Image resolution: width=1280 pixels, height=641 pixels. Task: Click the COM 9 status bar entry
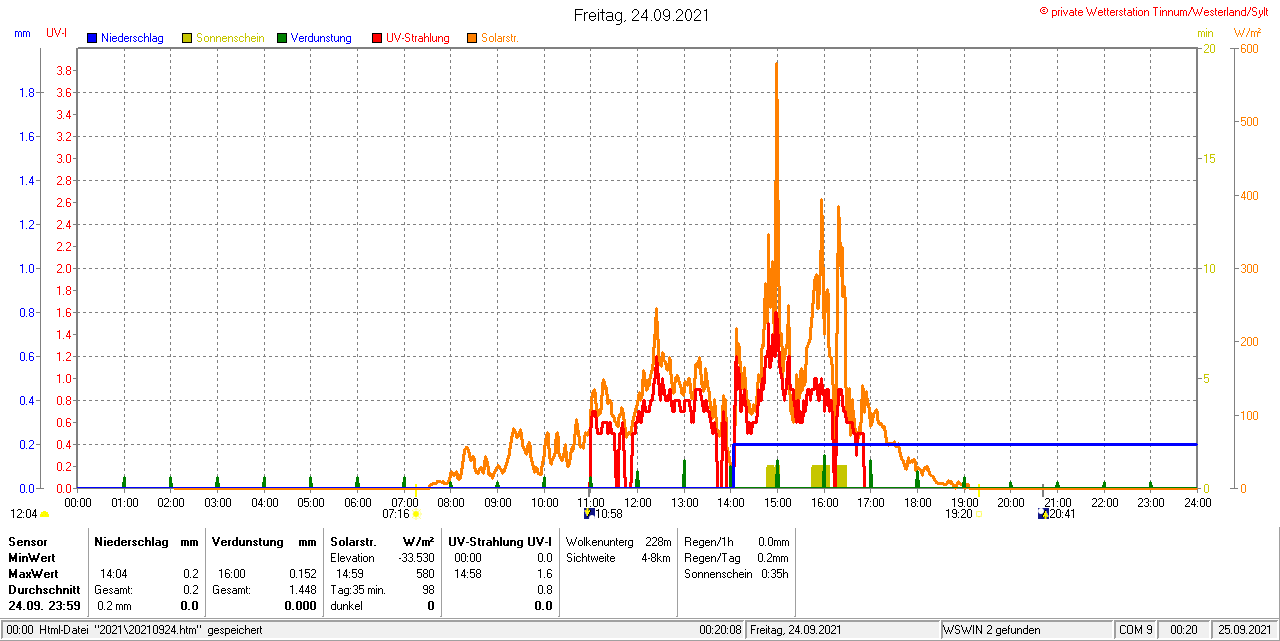[1136, 630]
